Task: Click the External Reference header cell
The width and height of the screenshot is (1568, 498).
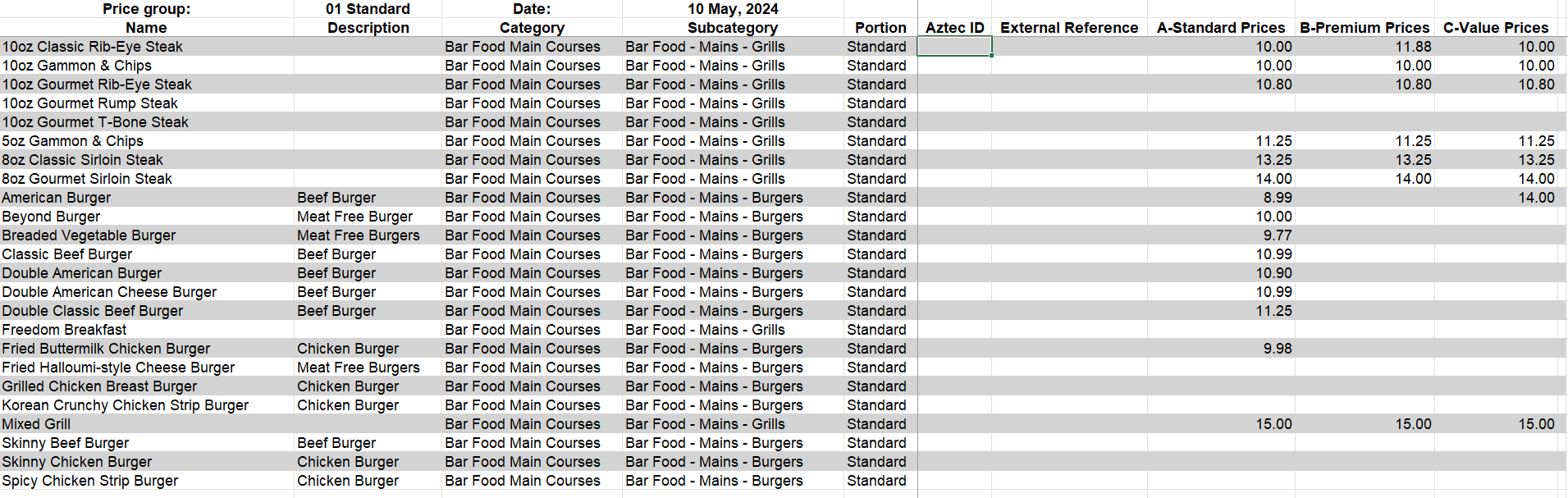Action: [x=1068, y=28]
